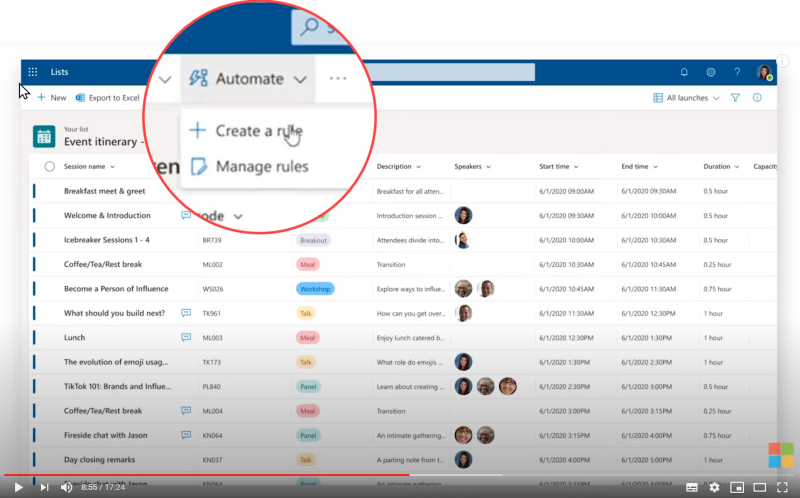Open comments on Welcome & Introduction row
The image size is (800, 498).
click(186, 215)
